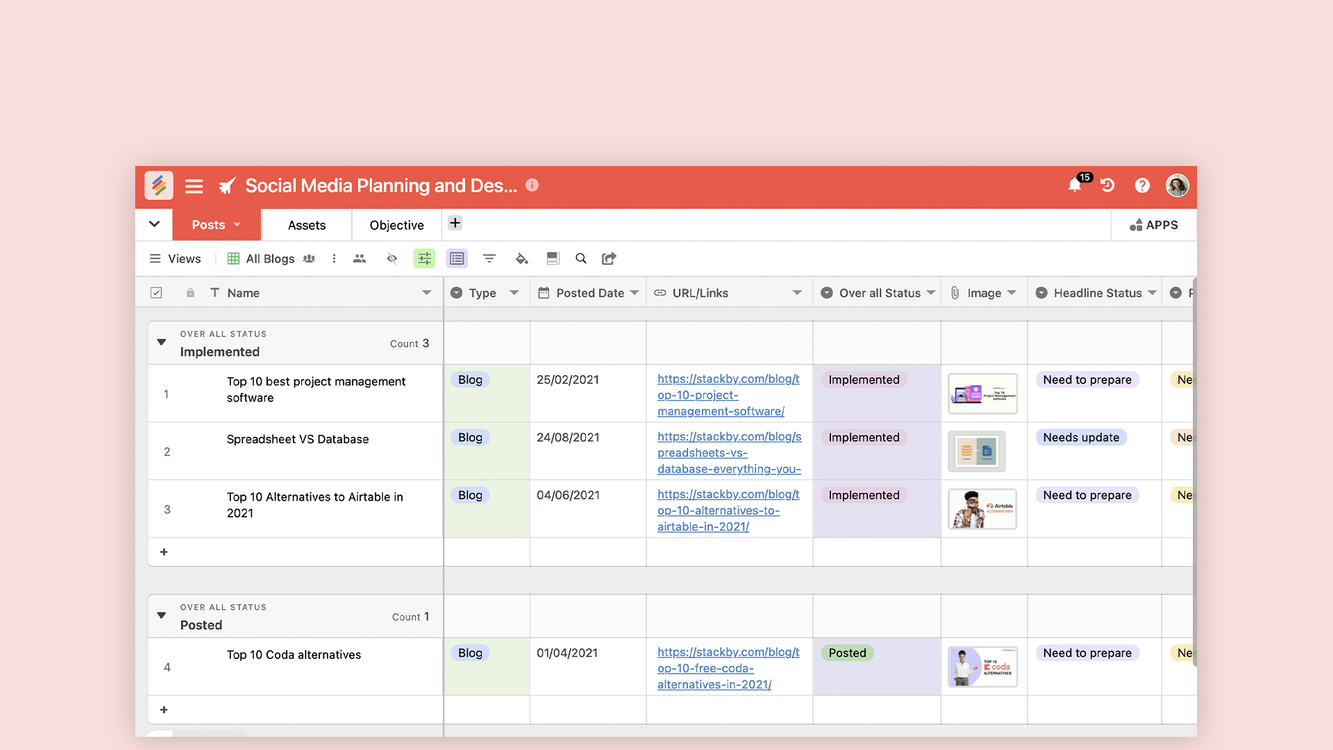Open the Top 10 Coda alternatives link

[728, 668]
